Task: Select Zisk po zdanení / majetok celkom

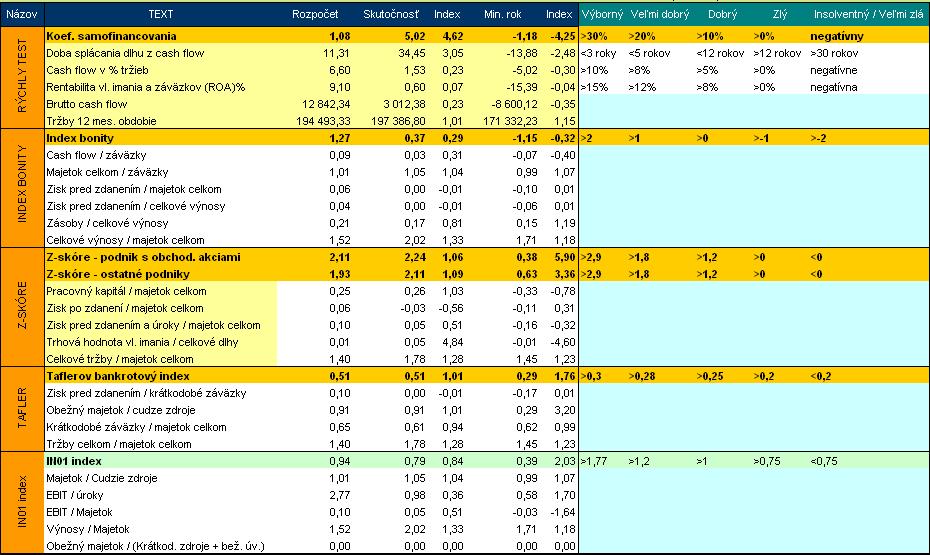Action: click(x=125, y=308)
